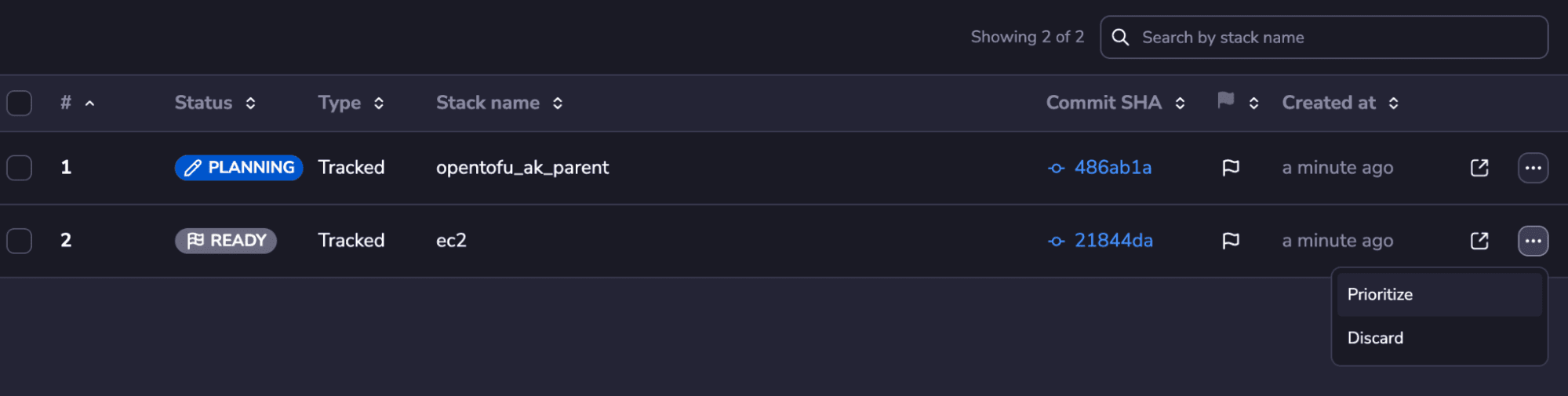Click the flag icon for ec2 row
1568x396 pixels.
click(1231, 241)
